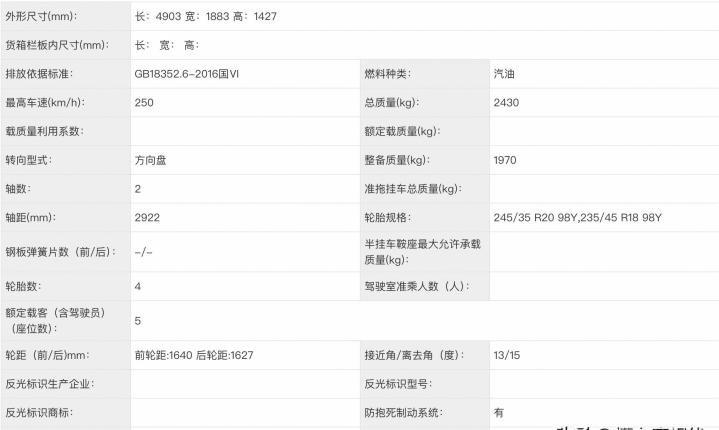Click the 外形尺寸(mm) label cell
Image resolution: width=719 pixels, height=430 pixels.
[x=41, y=17]
